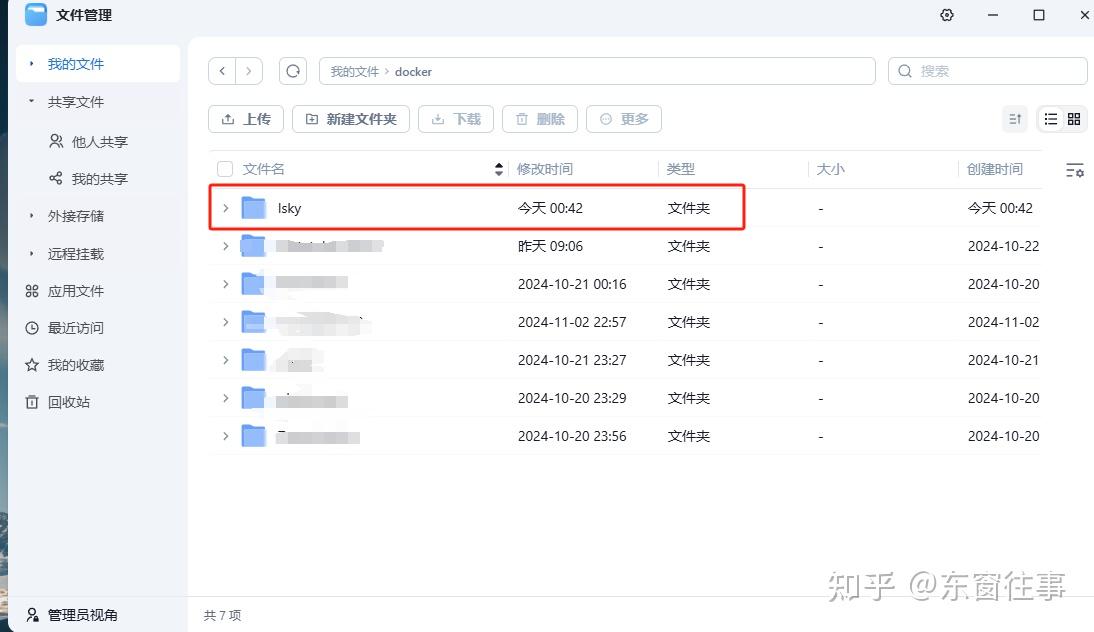The width and height of the screenshot is (1094, 632).
Task: Expand the 外接存储 sidebar section
Action: 32,216
